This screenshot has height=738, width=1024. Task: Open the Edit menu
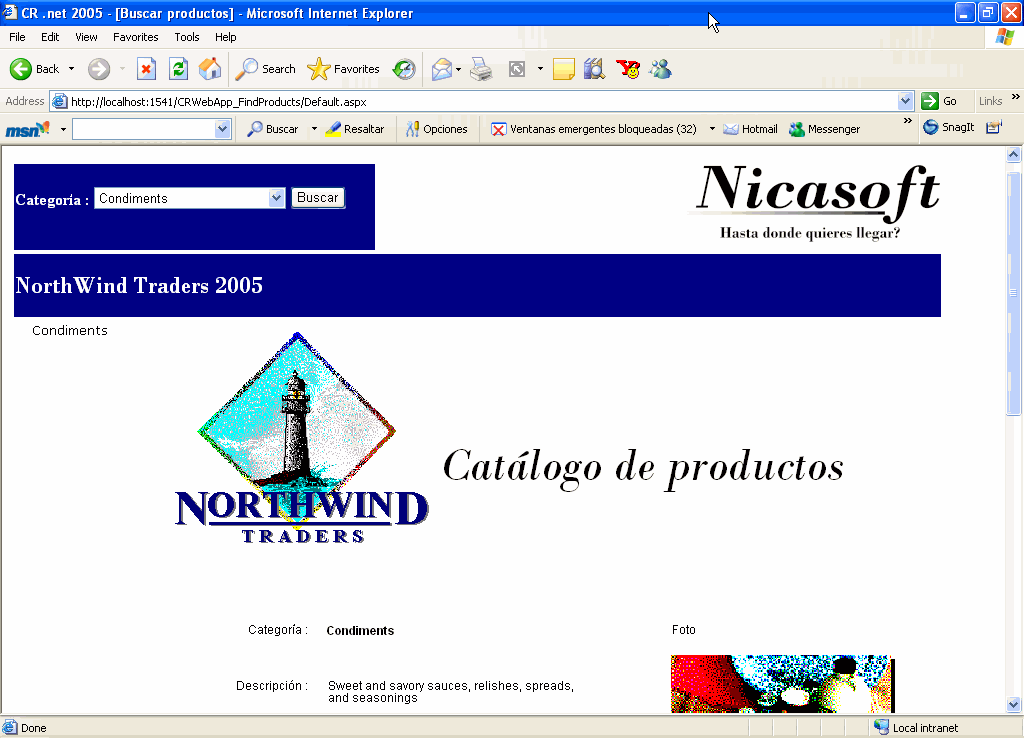[x=50, y=37]
